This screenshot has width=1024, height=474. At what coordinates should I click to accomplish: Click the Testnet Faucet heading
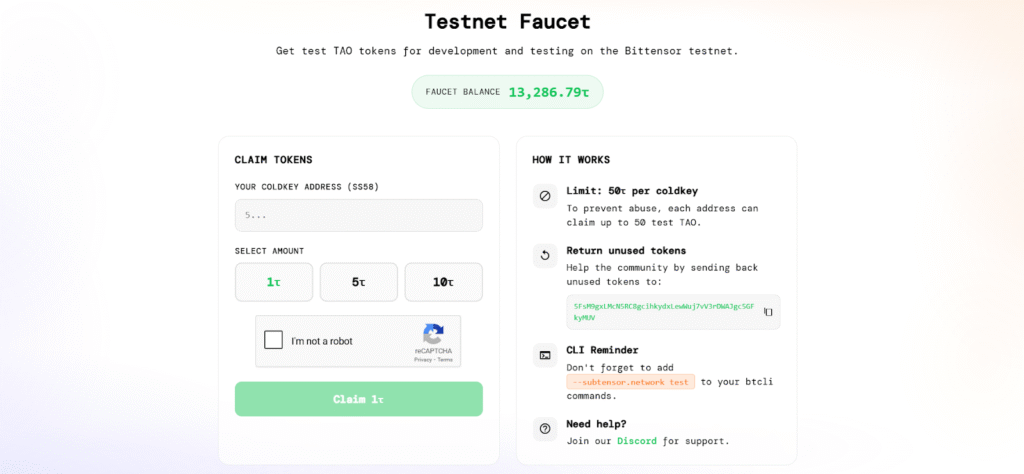point(507,21)
